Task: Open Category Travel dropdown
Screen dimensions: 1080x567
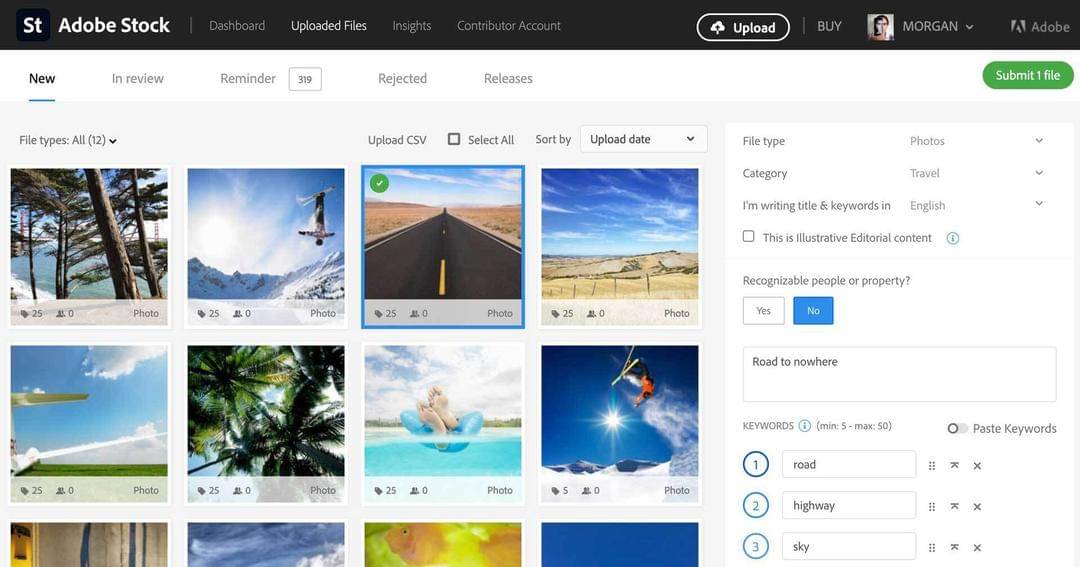Action: click(976, 174)
